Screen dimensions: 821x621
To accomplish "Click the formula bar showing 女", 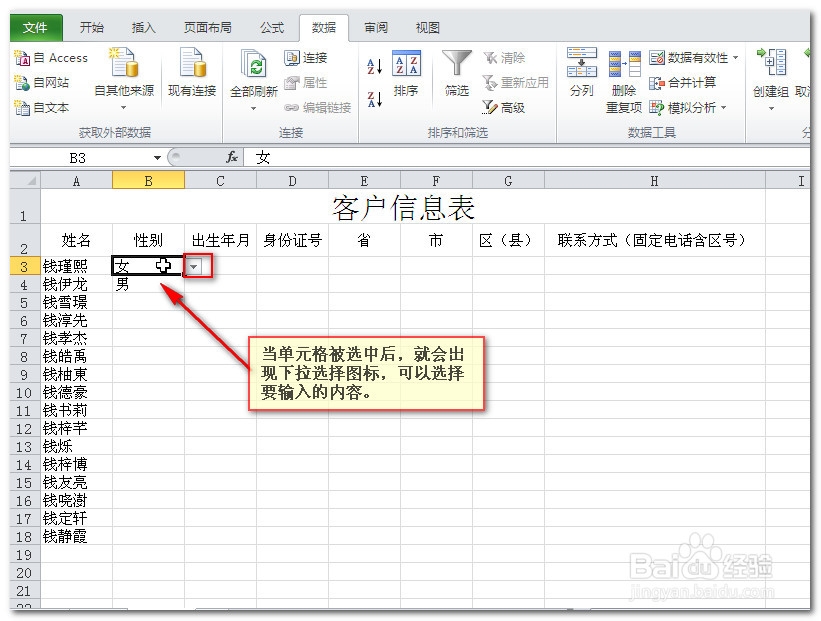I will coord(526,158).
